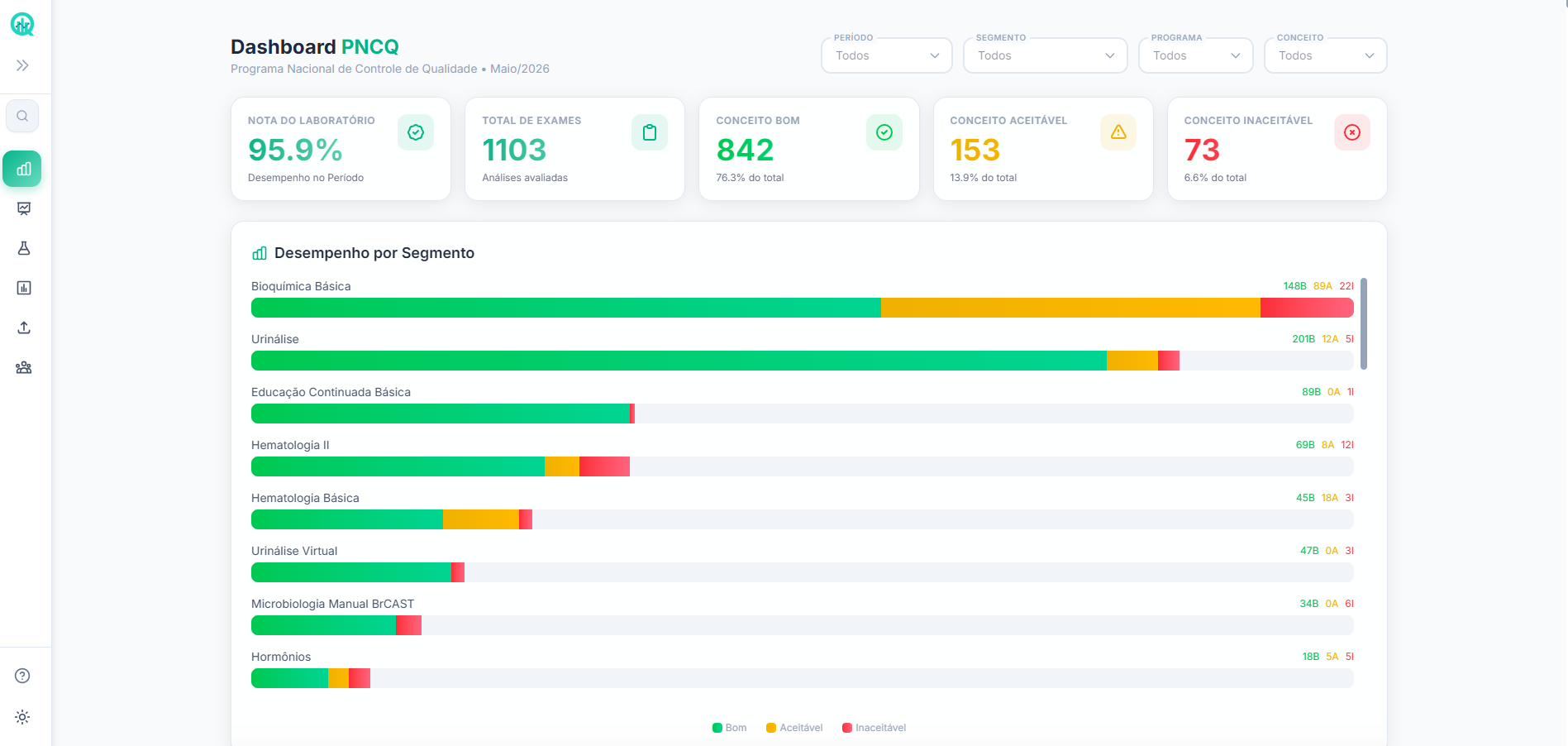Click the Hormônios segment label

281,657
